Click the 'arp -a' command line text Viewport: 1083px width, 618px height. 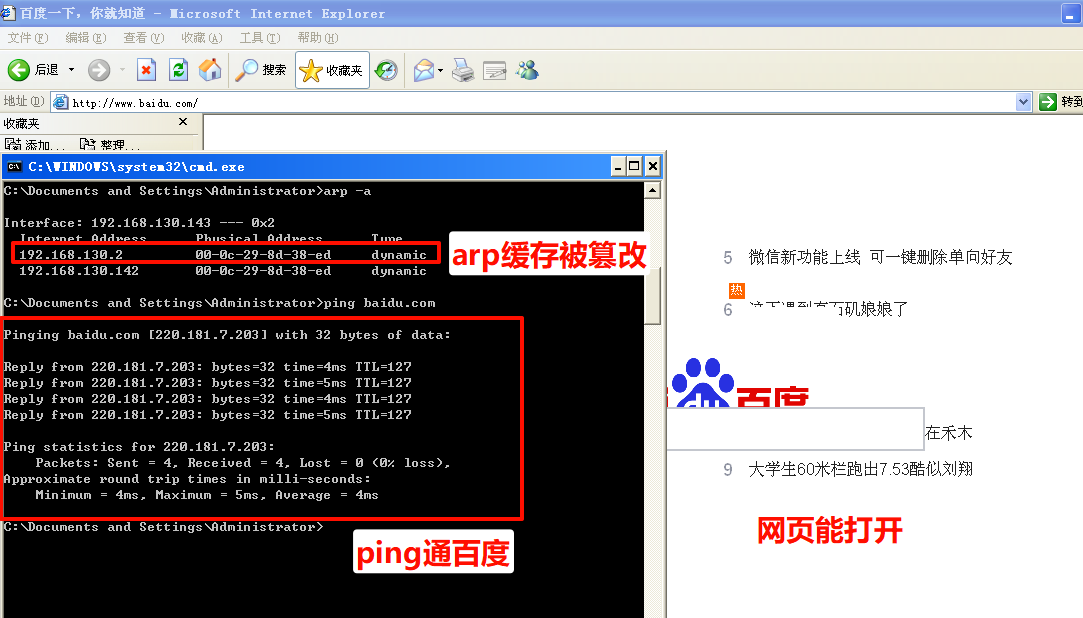(x=347, y=191)
